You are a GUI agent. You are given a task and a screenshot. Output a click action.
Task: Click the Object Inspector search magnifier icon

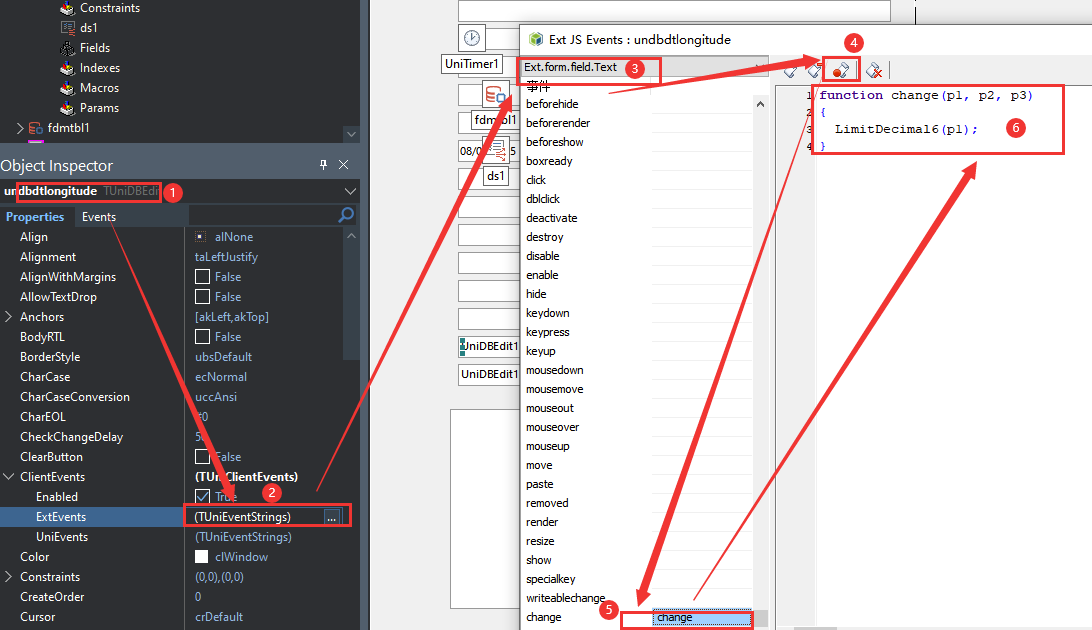coord(345,216)
